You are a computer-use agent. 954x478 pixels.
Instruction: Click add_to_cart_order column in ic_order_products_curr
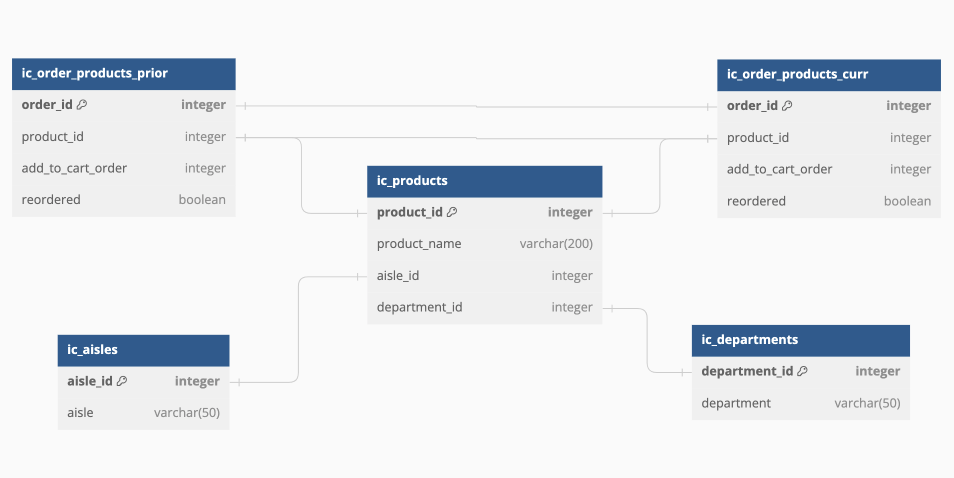(x=828, y=169)
